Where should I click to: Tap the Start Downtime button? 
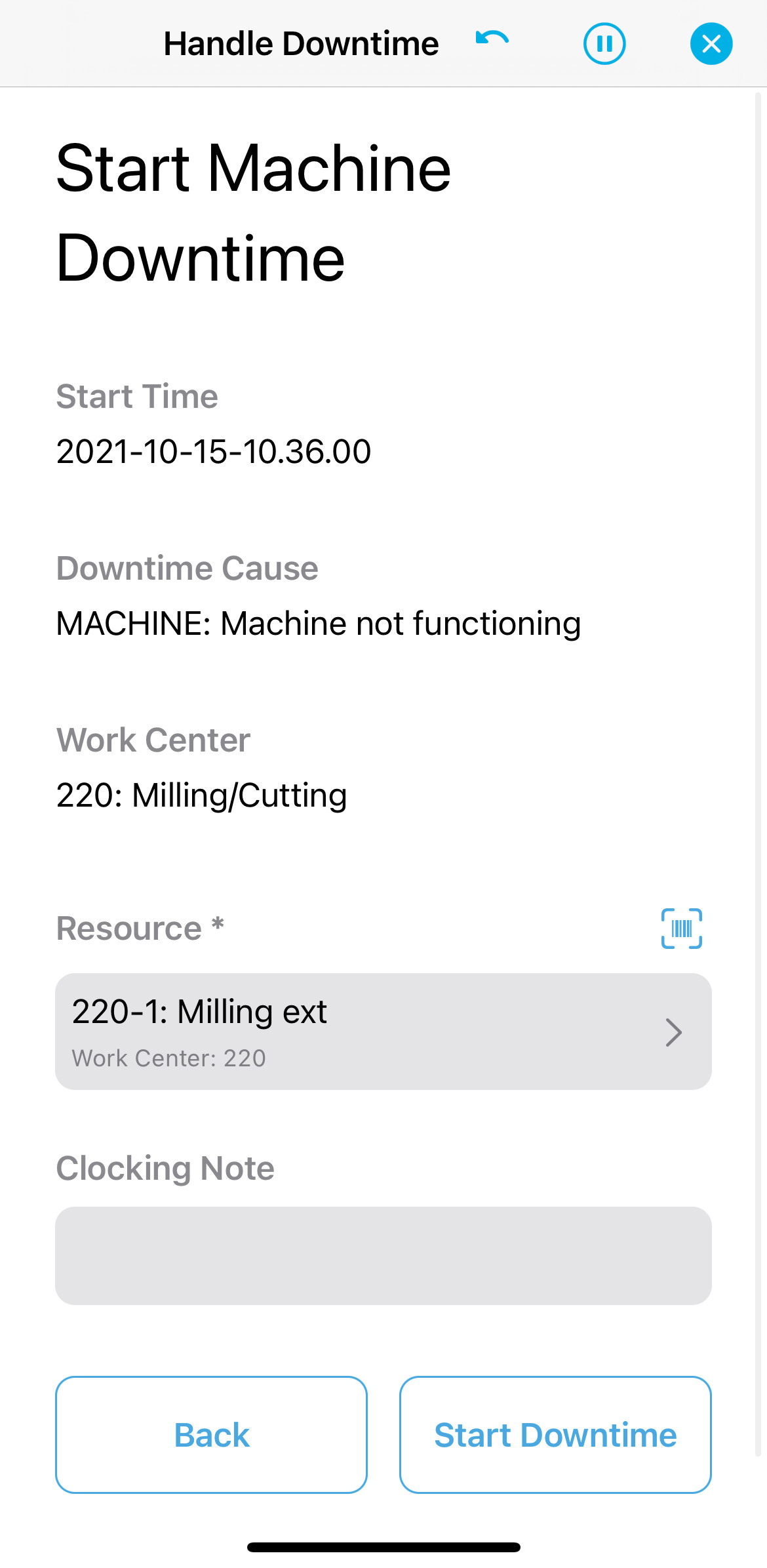click(555, 1435)
